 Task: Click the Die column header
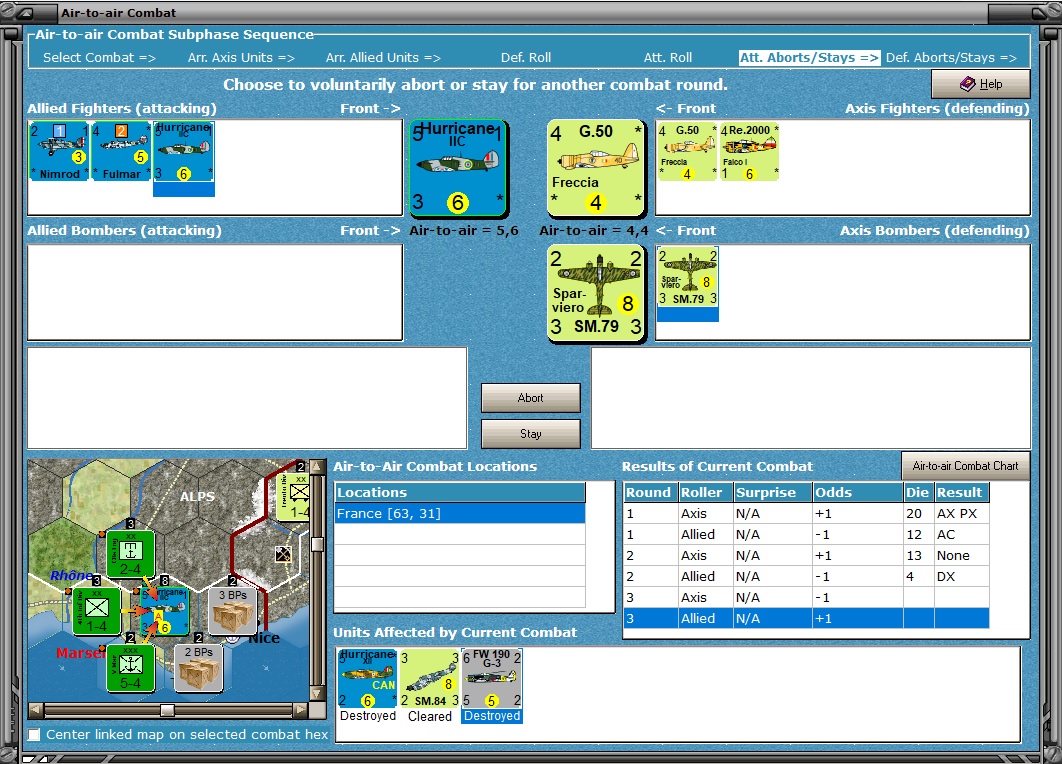tap(918, 492)
